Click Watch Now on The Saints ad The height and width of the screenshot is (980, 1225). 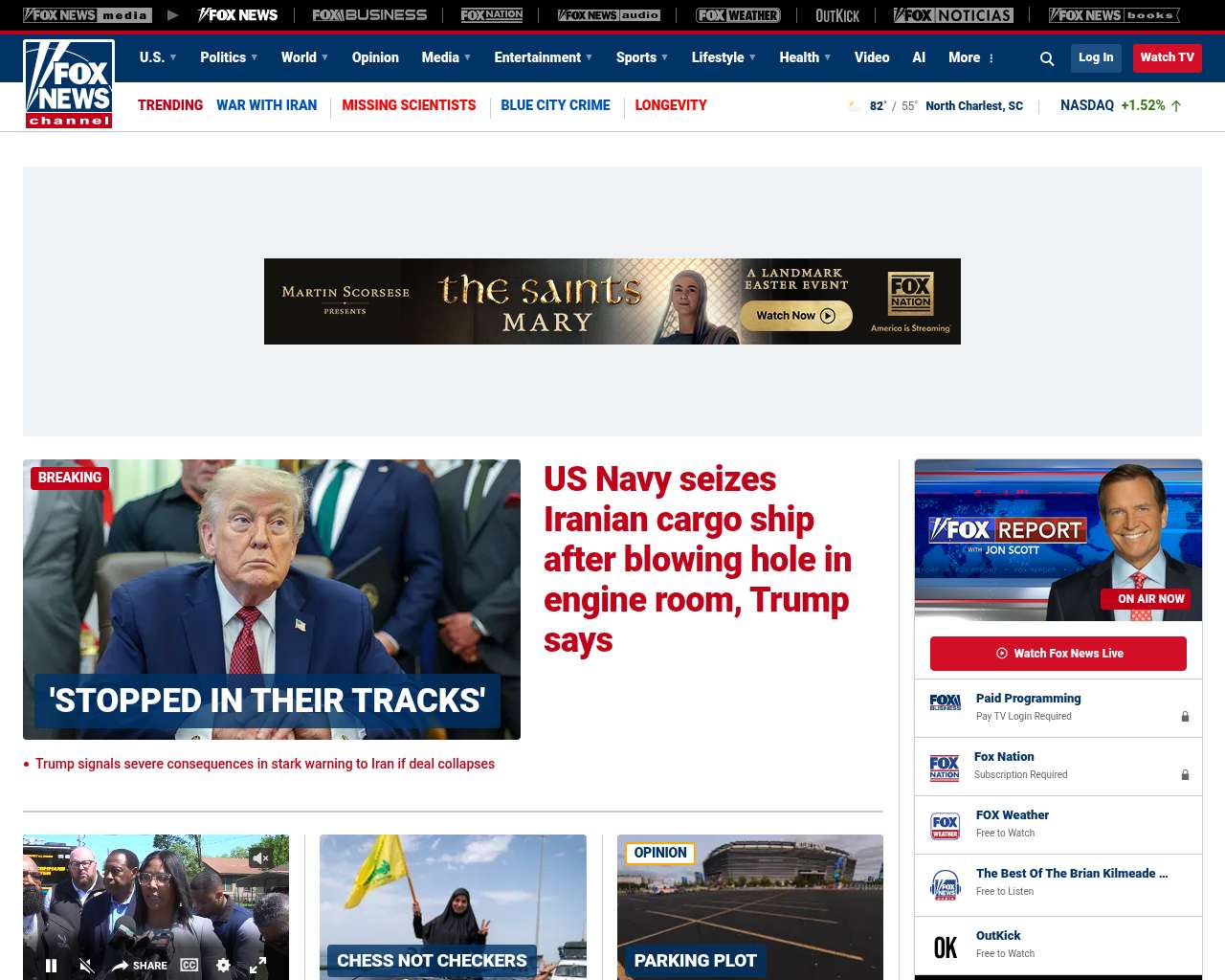pyautogui.click(x=796, y=316)
